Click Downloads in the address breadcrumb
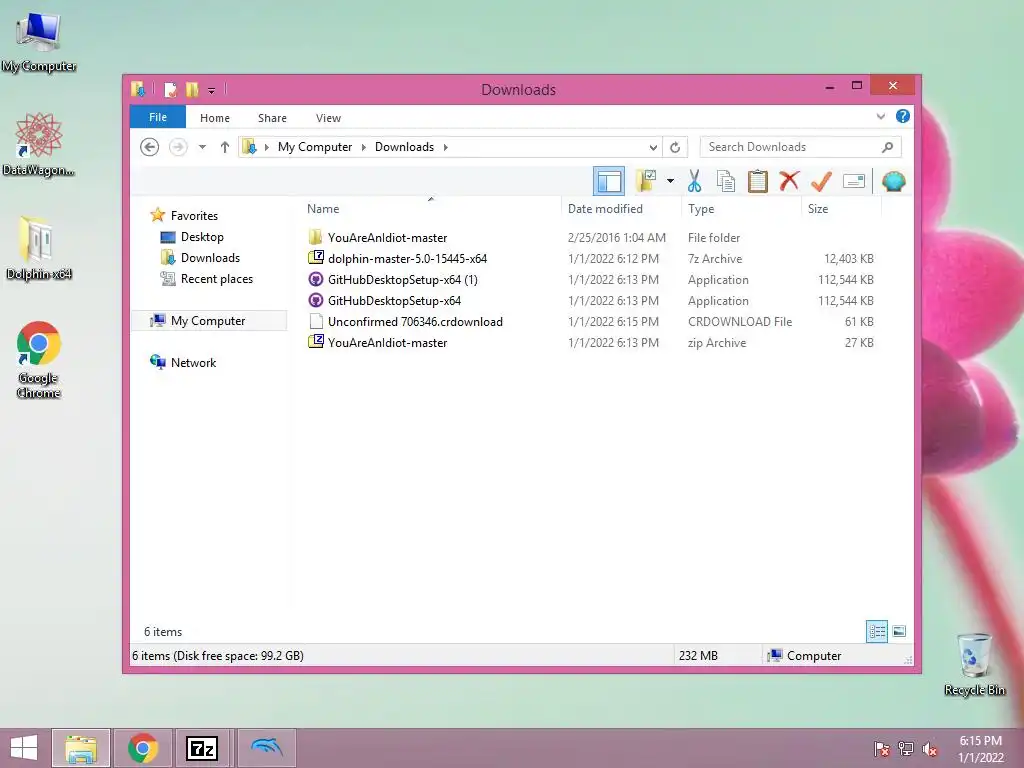 point(404,147)
